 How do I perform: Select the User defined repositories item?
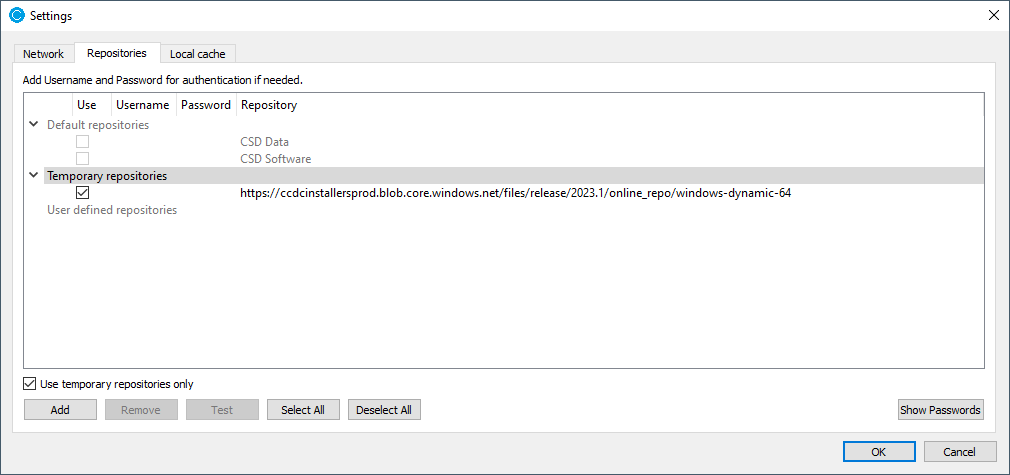pyautogui.click(x=112, y=210)
